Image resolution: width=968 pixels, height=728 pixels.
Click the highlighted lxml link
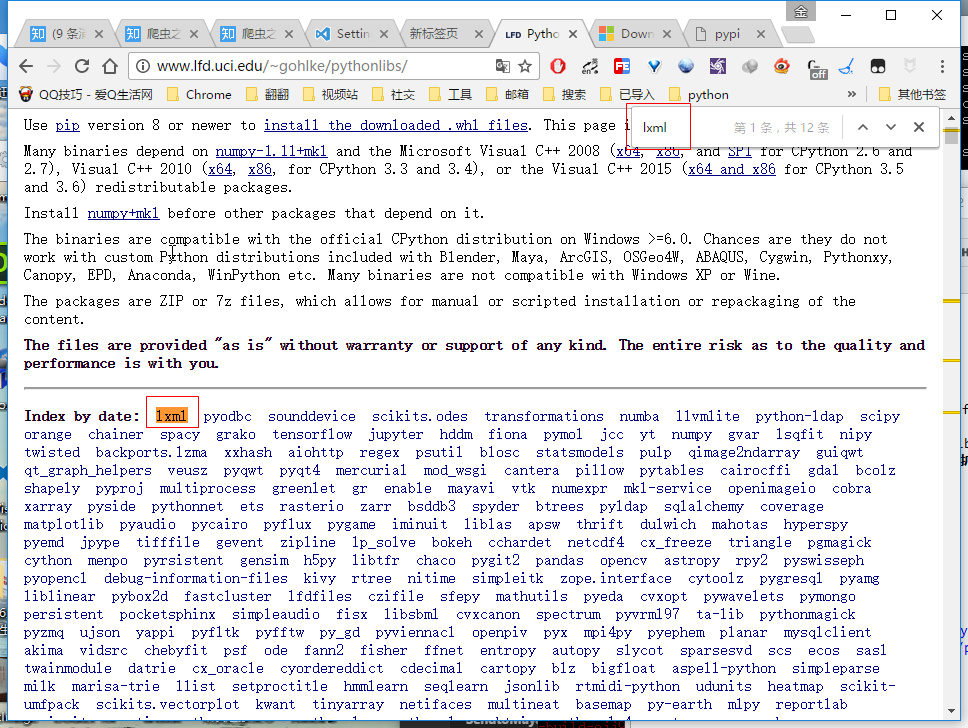[x=171, y=416]
